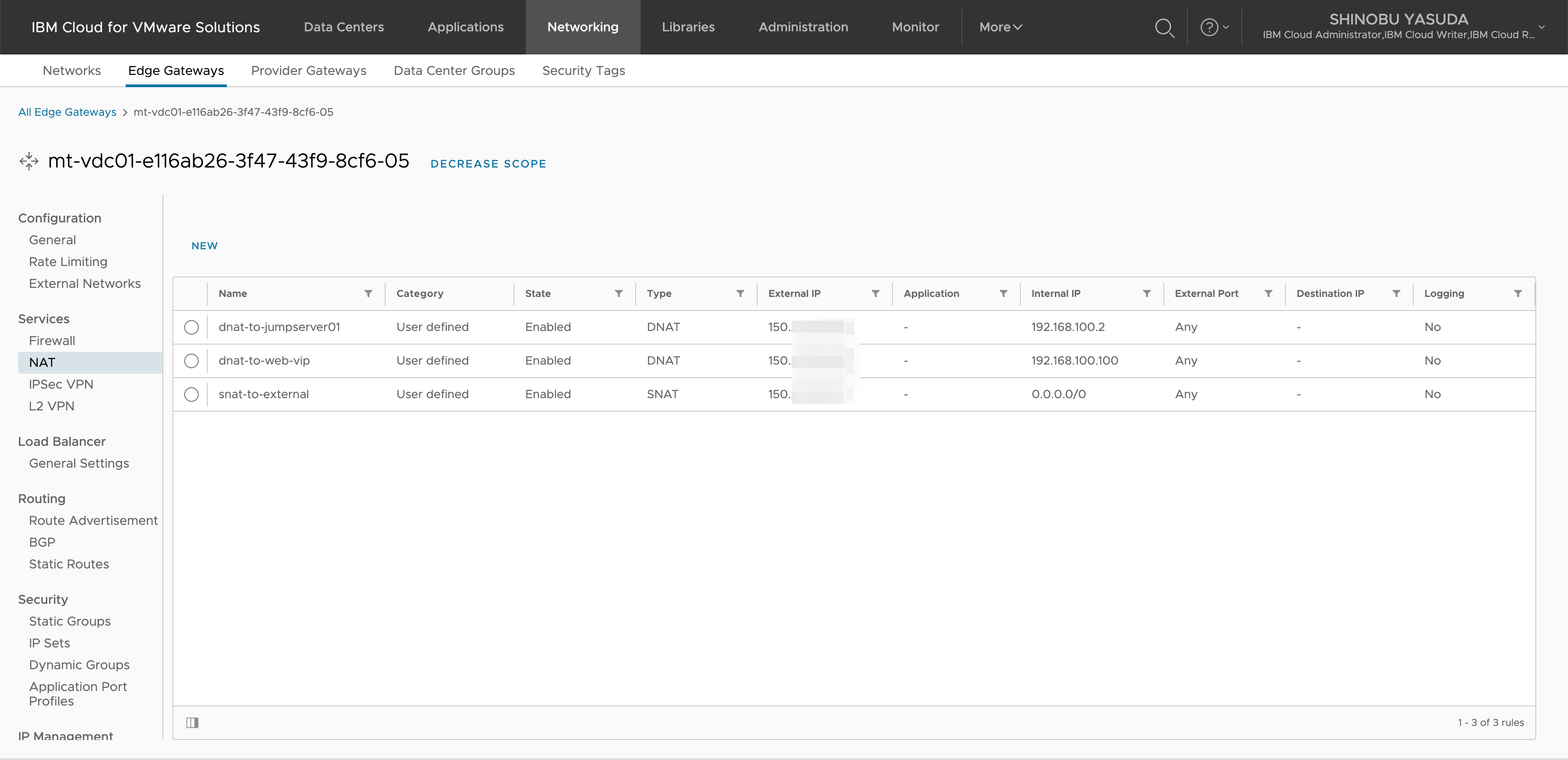Click the search magnifier icon

tap(1164, 27)
